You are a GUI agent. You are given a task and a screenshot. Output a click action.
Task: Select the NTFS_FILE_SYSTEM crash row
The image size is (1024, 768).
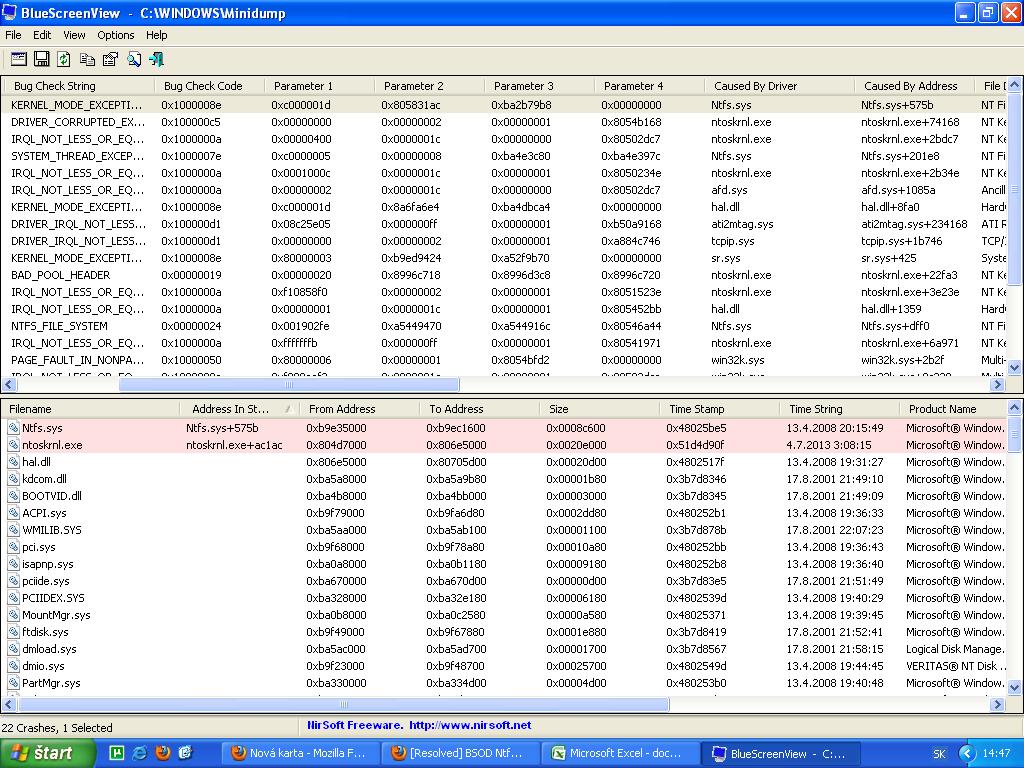coord(59,326)
